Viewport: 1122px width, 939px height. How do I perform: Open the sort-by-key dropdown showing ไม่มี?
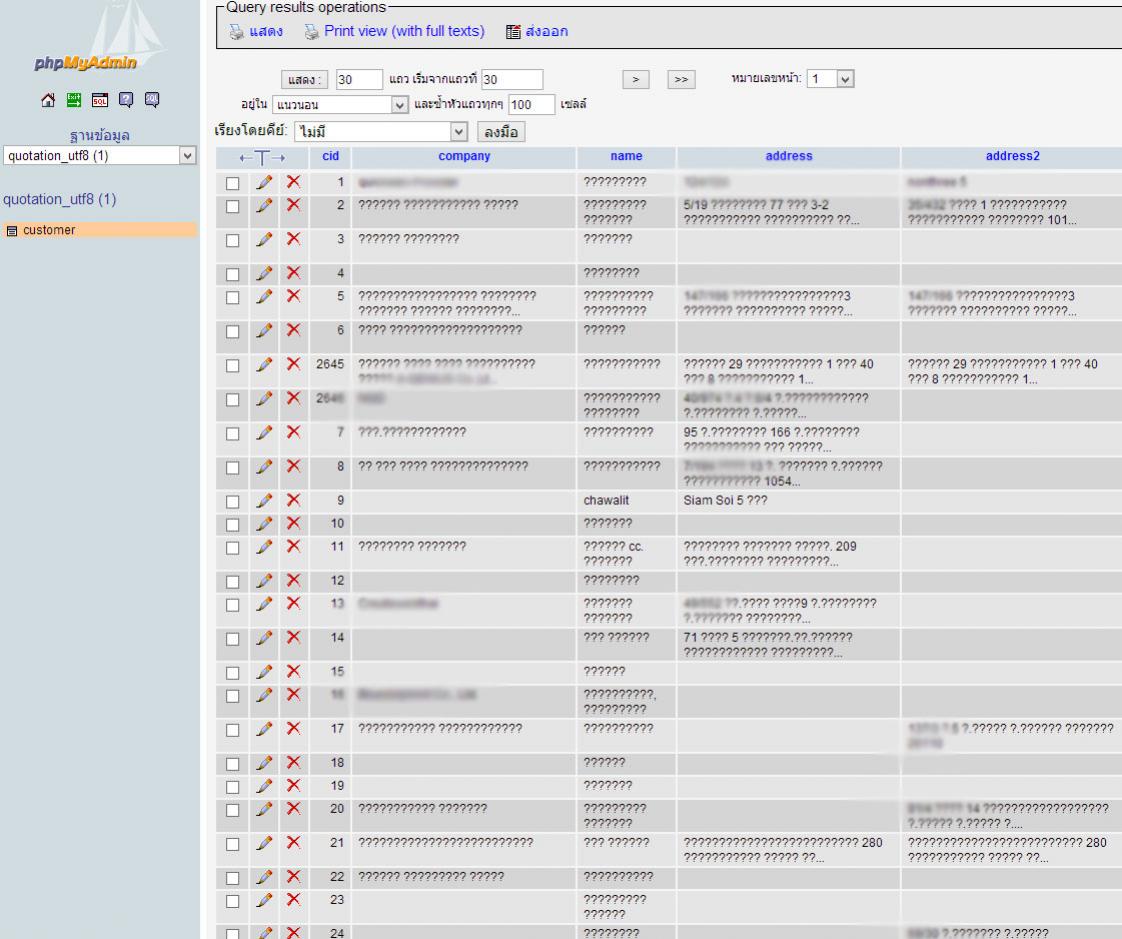[381, 132]
